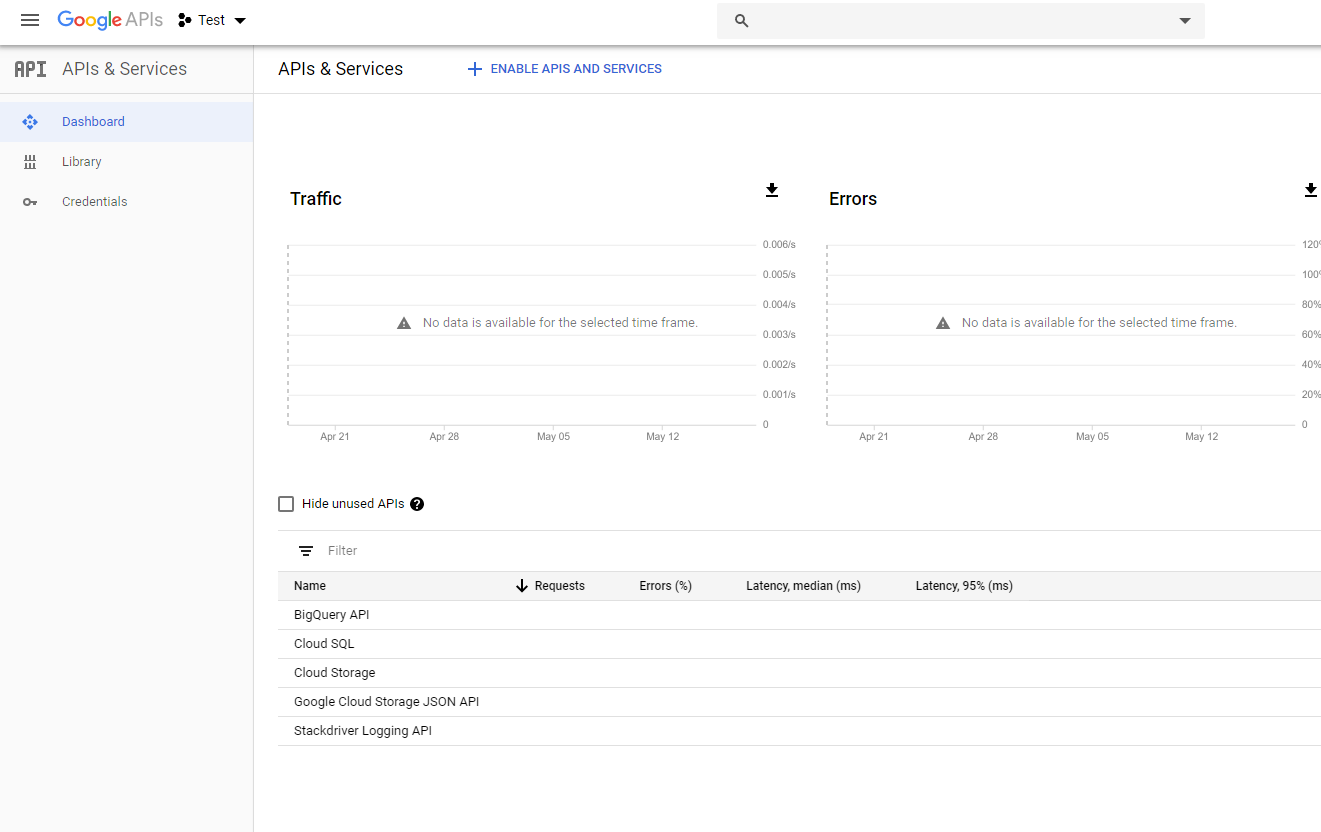Click the filter list icon
Screen dimensions: 1321x832
[x=306, y=551]
